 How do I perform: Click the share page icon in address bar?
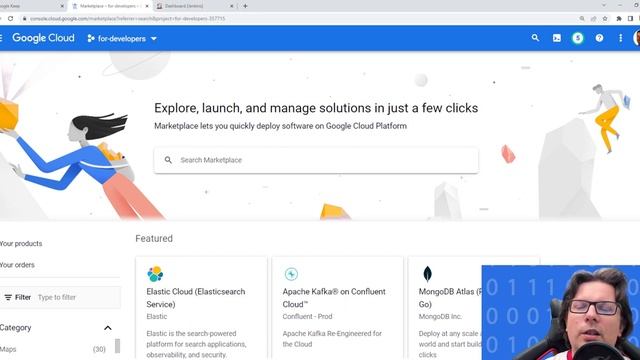(x=593, y=19)
